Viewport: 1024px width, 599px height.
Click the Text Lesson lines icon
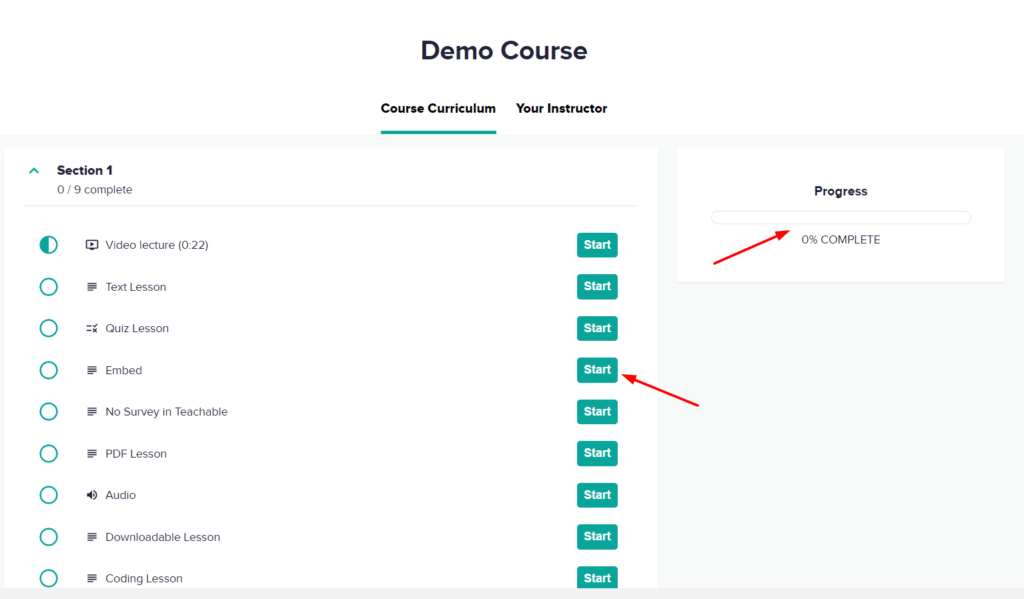pyautogui.click(x=90, y=286)
